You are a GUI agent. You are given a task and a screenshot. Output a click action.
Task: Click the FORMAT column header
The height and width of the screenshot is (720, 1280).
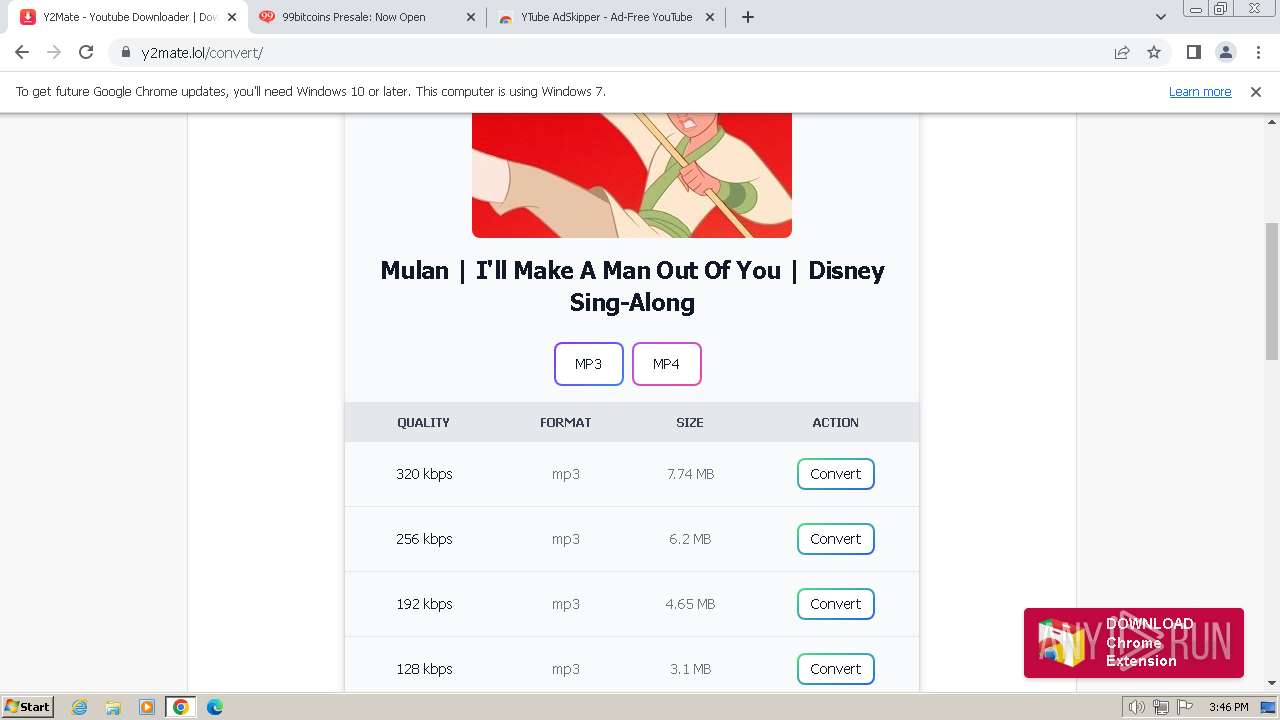point(566,422)
